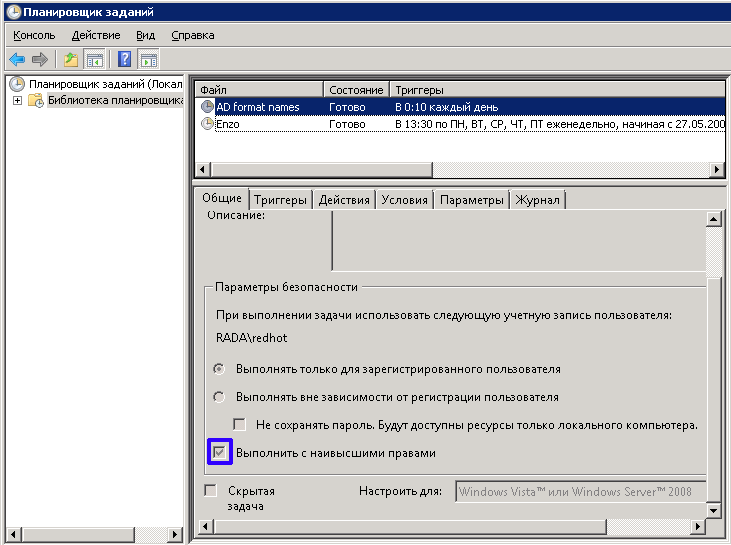Click details pane horizontal scroll right arrow

(697, 527)
